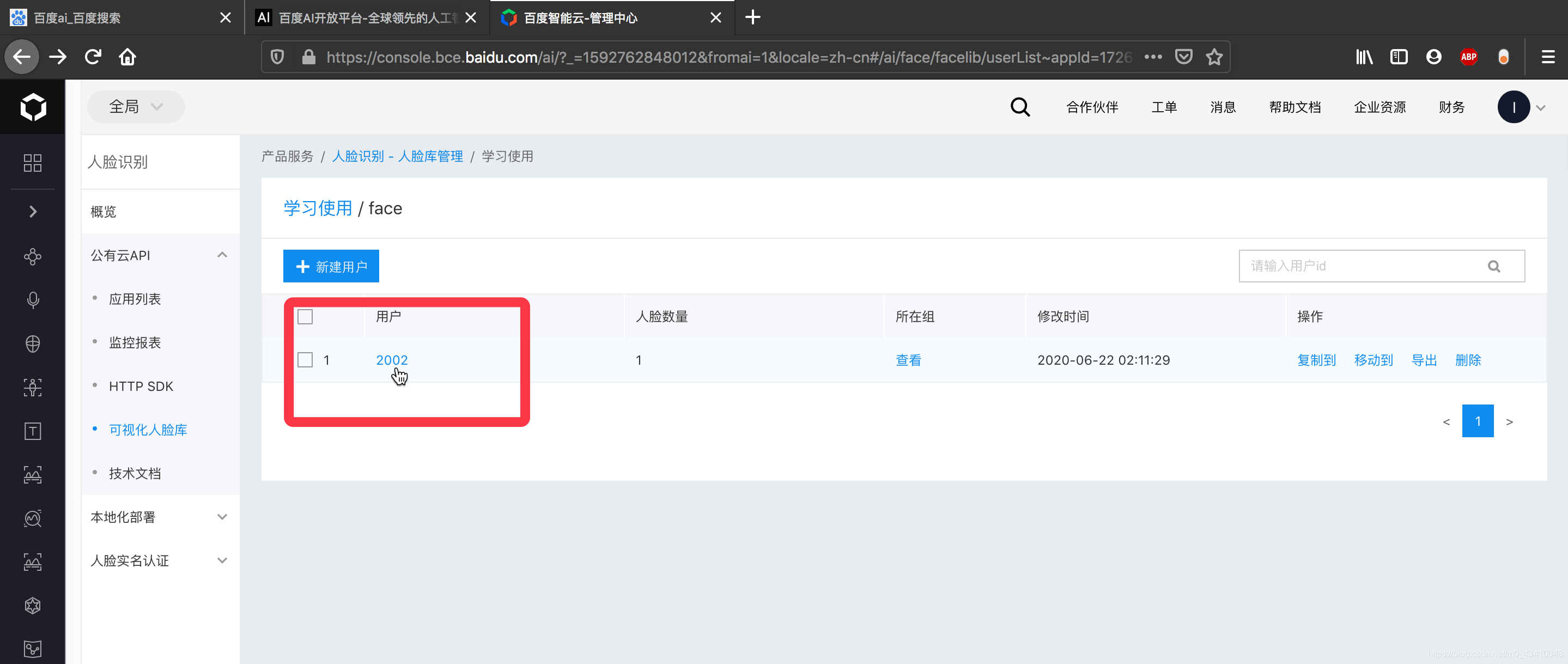This screenshot has height=664, width=1568.
Task: Show the tracking protection shield info
Action: click(x=277, y=57)
